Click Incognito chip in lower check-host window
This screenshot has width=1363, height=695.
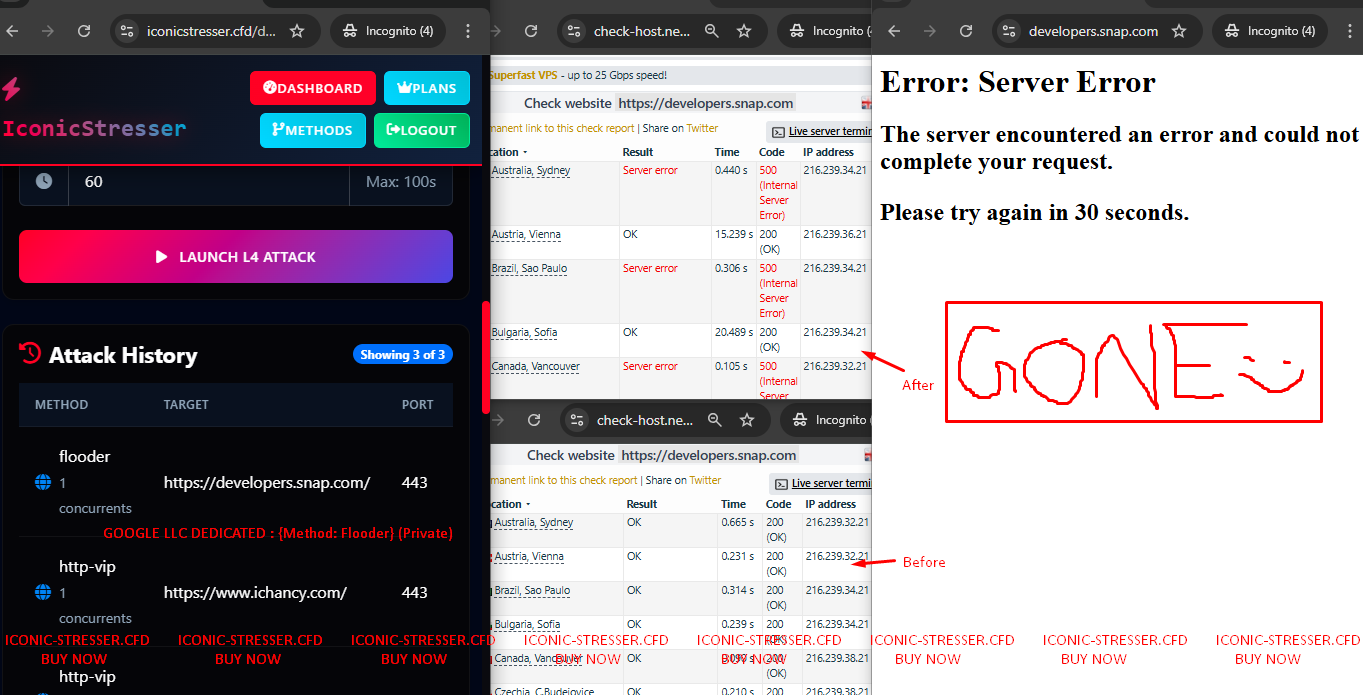pyautogui.click(x=826, y=420)
